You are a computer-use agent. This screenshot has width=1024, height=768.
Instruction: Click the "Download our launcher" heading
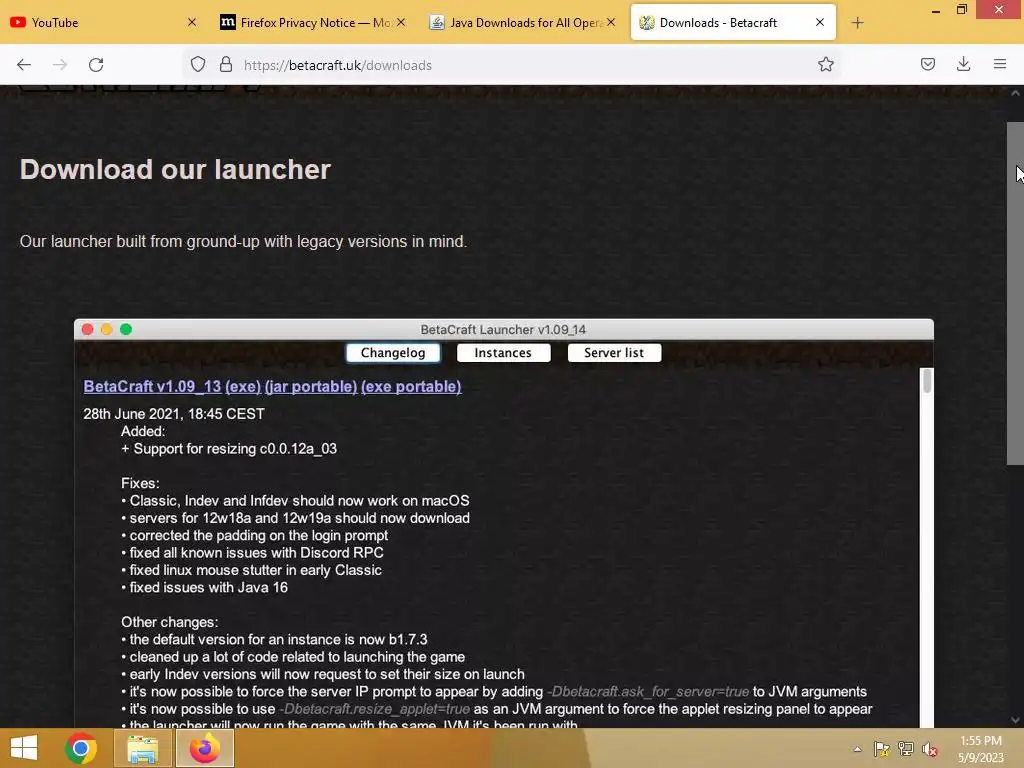click(x=175, y=169)
